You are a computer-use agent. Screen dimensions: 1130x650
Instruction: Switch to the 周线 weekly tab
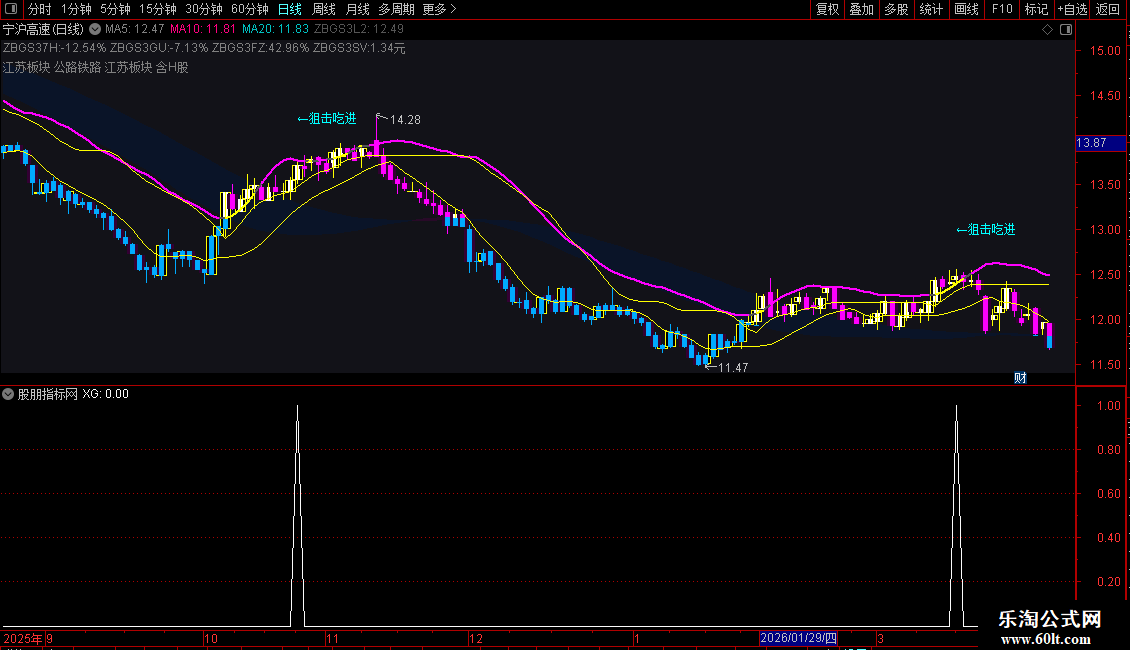(x=324, y=9)
